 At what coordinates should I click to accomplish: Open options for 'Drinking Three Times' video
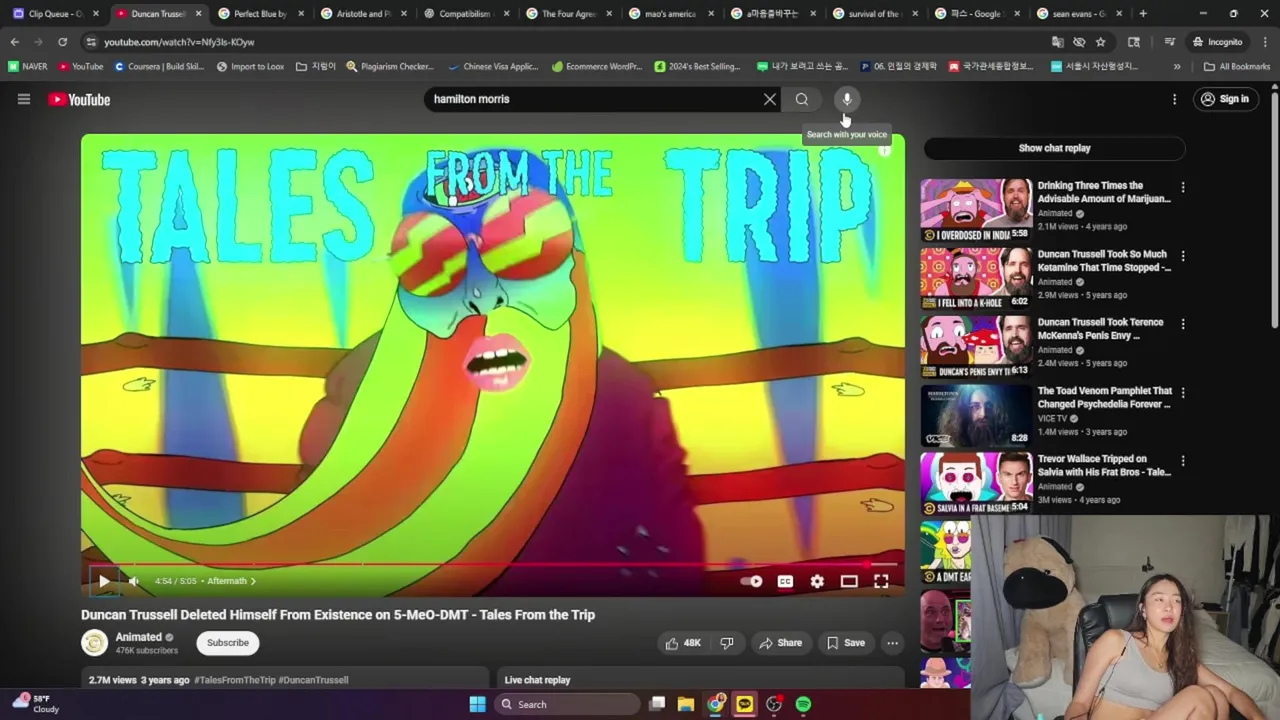[x=1183, y=188]
